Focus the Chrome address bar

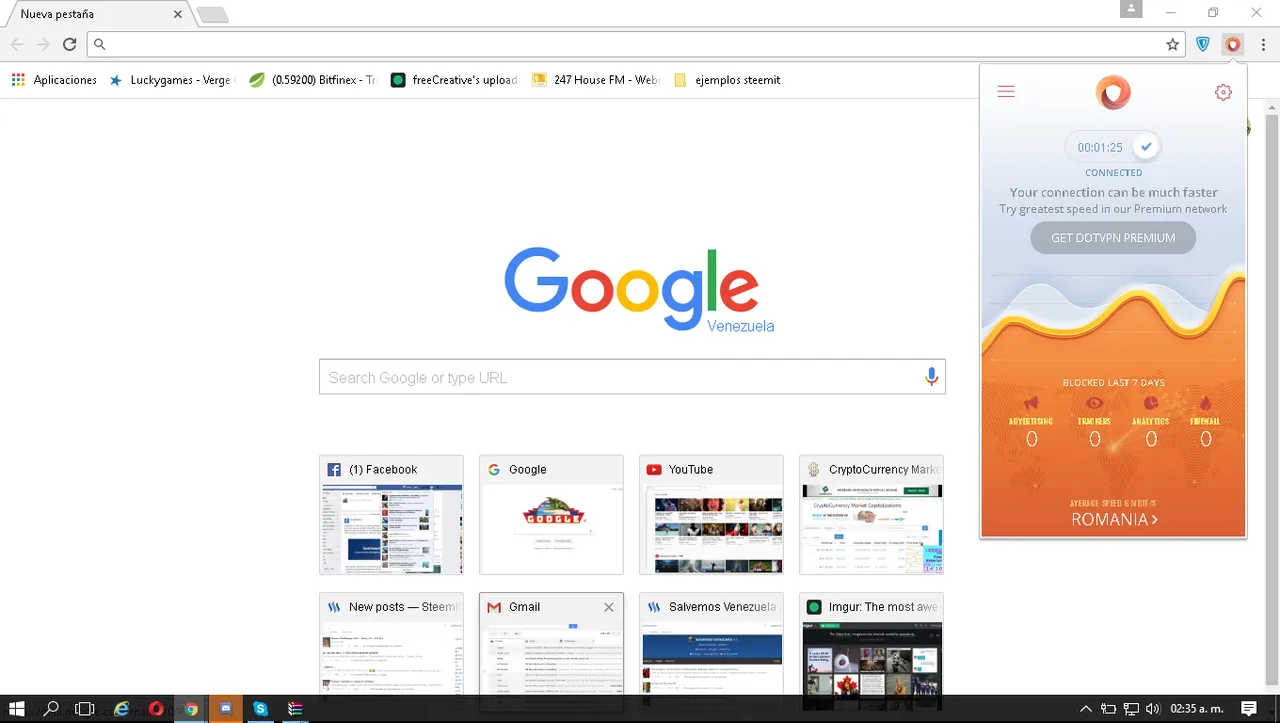point(635,44)
